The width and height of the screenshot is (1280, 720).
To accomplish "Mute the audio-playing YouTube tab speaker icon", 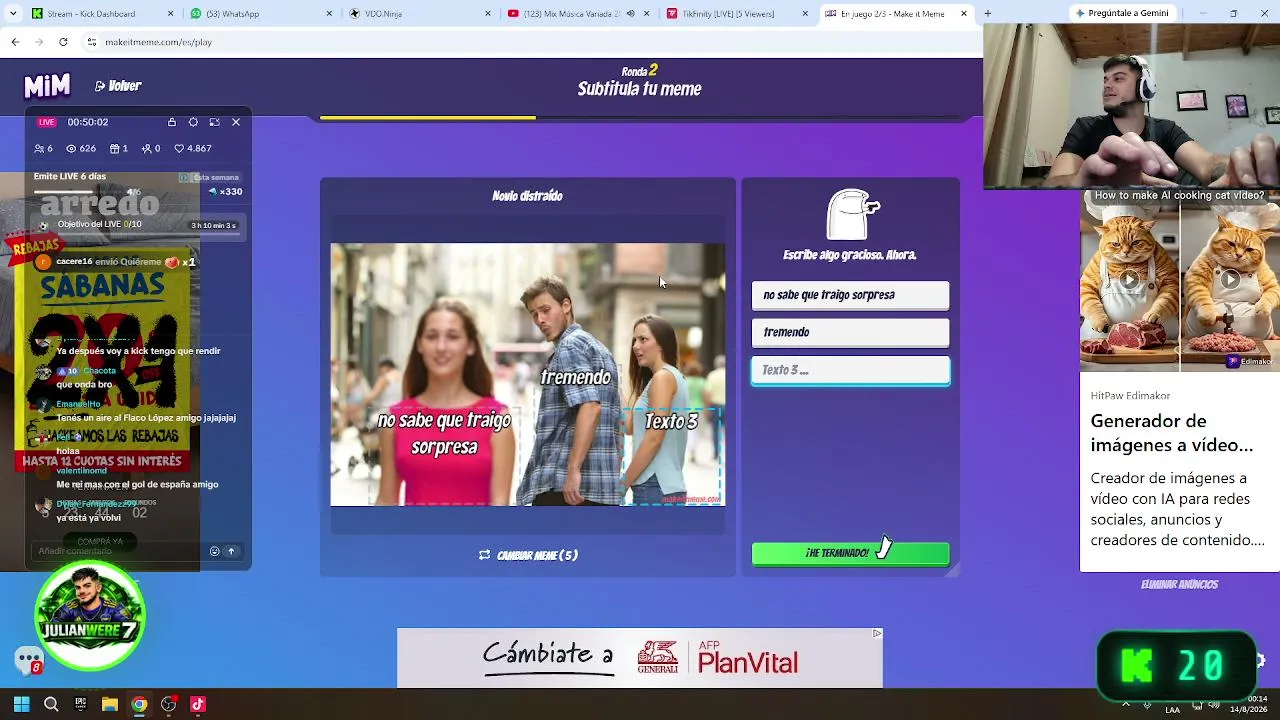I will click(629, 14).
